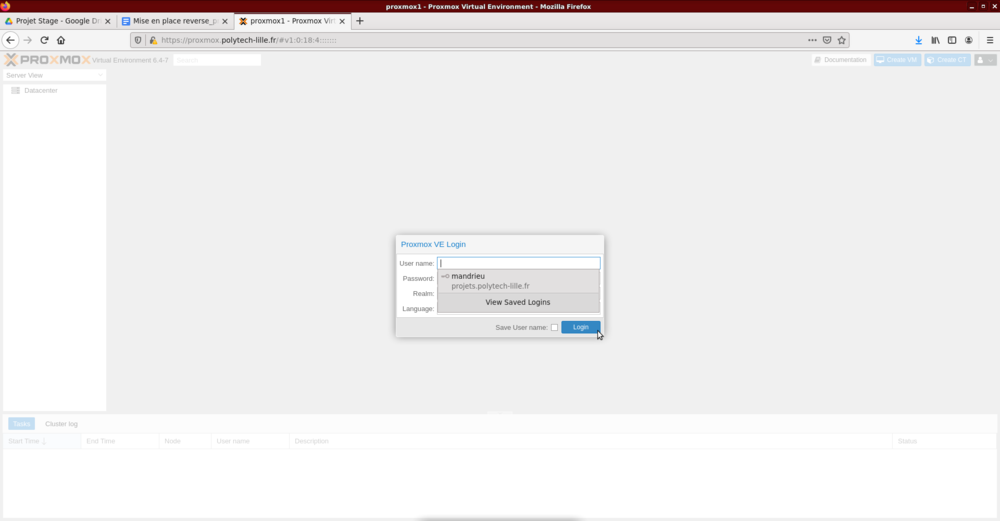Screen dimensions: 1000x521
Task: Bookmark this page with the star icon
Action: click(x=842, y=40)
